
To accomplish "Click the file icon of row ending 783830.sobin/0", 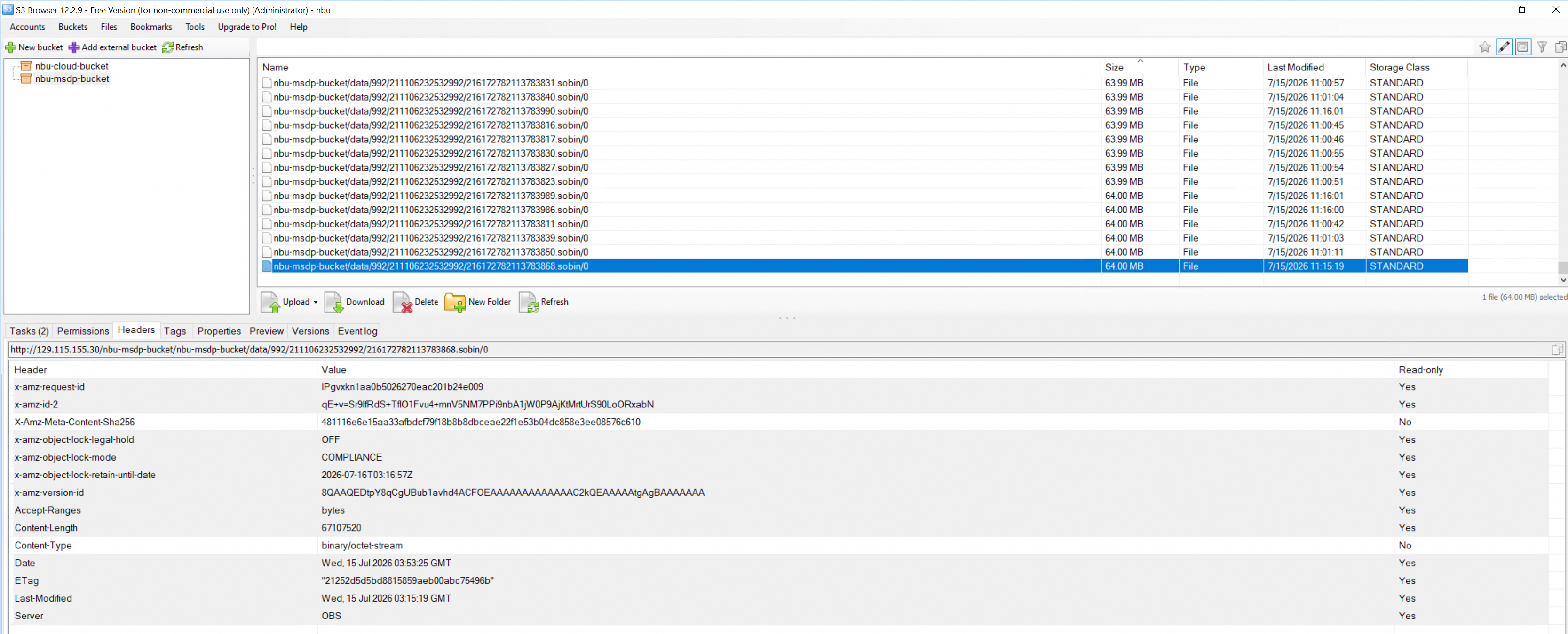I will pyautogui.click(x=267, y=153).
